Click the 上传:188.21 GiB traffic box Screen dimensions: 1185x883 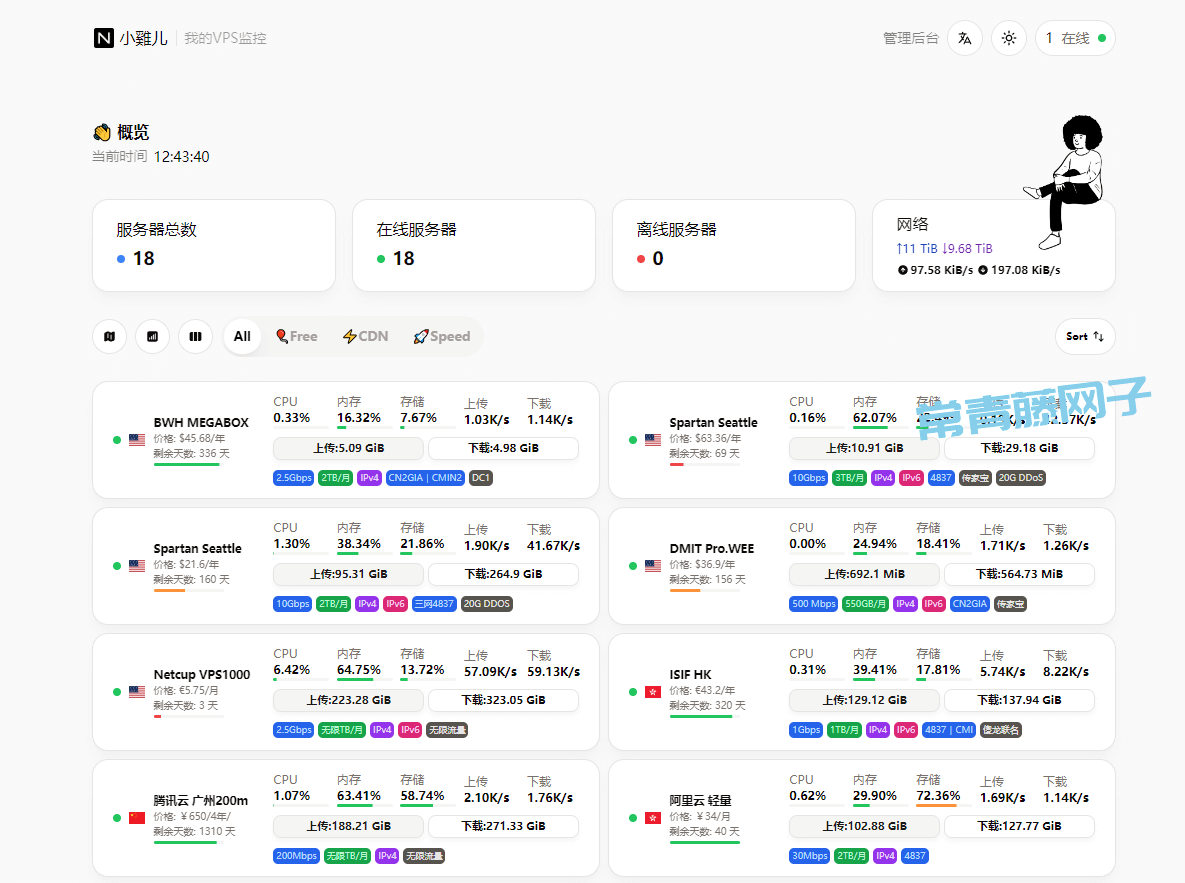point(348,827)
